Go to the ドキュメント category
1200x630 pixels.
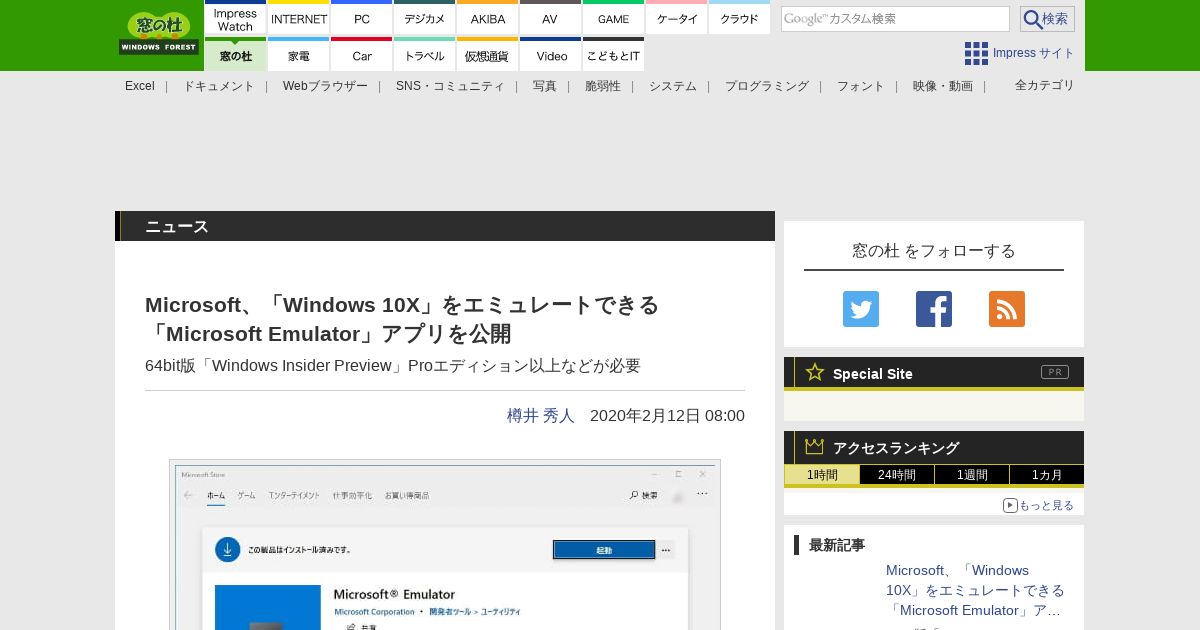(x=219, y=86)
